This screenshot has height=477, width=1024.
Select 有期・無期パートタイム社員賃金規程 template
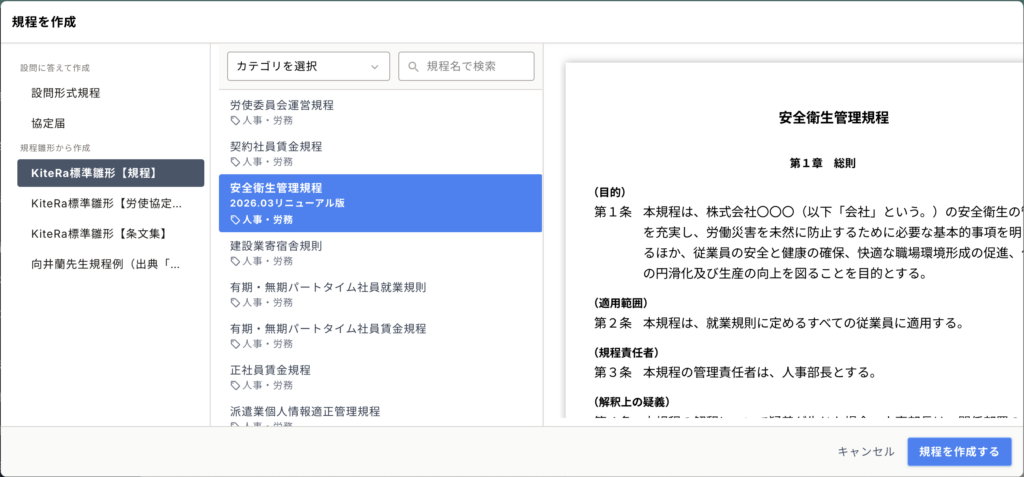(x=328, y=328)
